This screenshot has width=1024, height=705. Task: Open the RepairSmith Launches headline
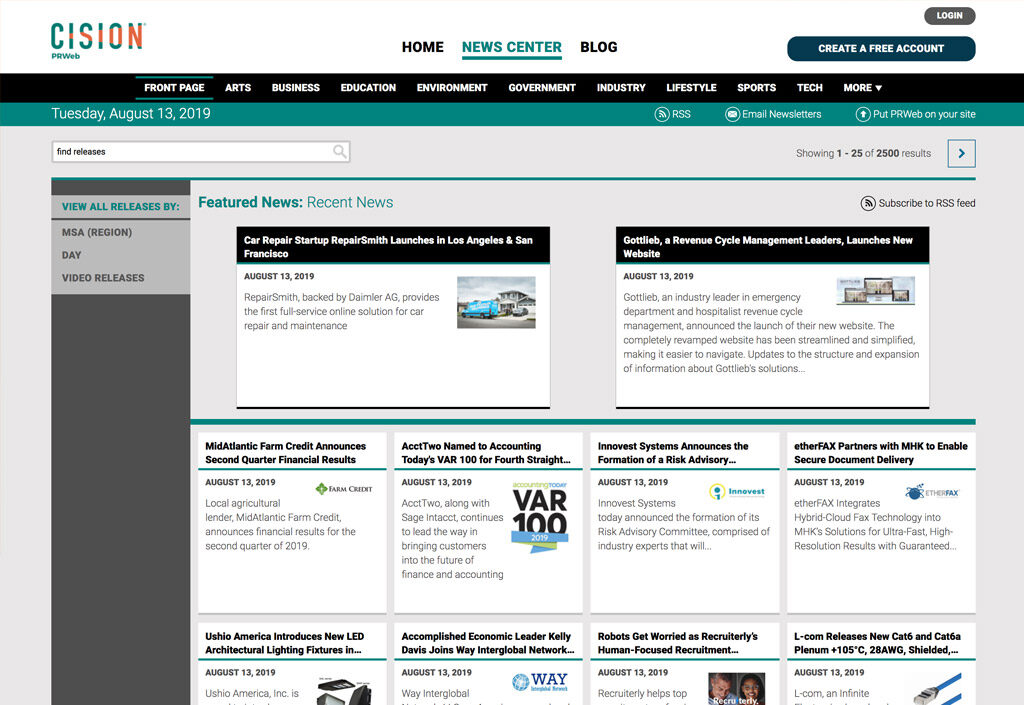[389, 247]
